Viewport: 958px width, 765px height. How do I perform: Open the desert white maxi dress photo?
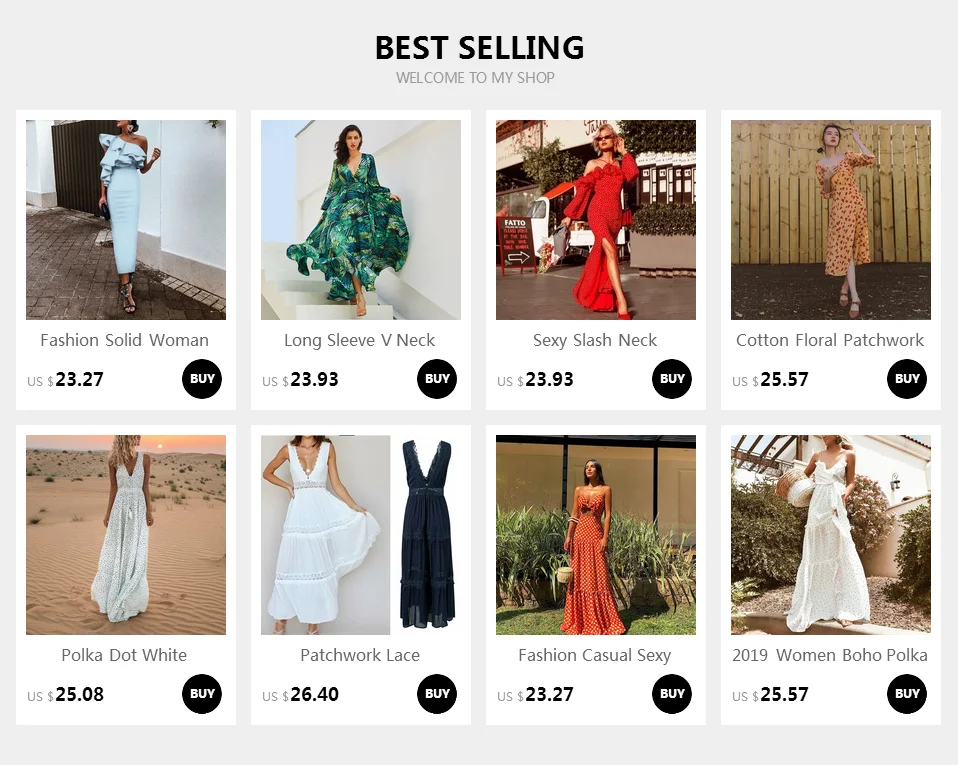point(126,535)
